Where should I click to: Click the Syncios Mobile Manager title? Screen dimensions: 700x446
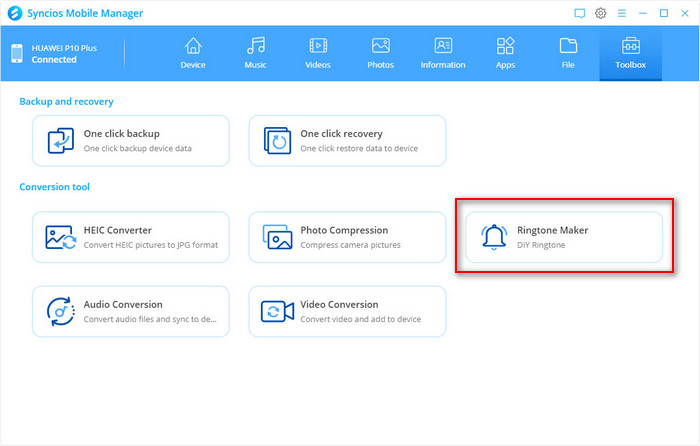(85, 13)
